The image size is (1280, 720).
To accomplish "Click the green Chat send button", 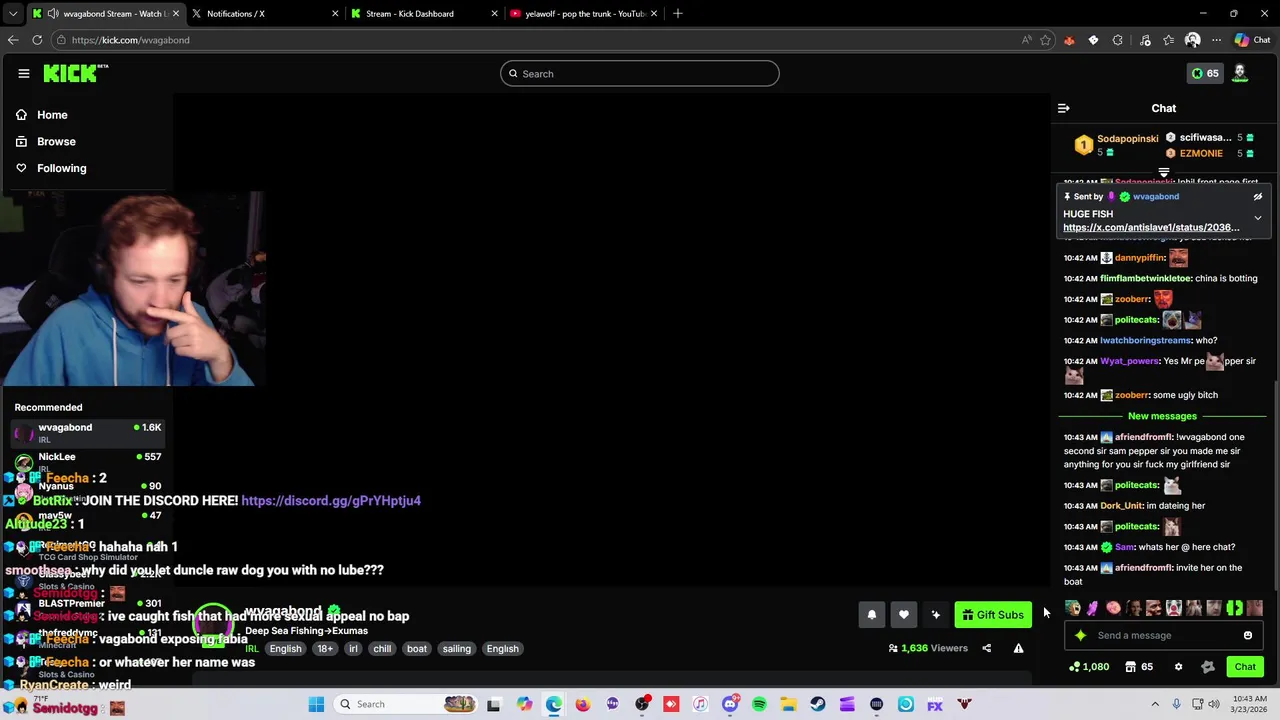I will [x=1245, y=667].
